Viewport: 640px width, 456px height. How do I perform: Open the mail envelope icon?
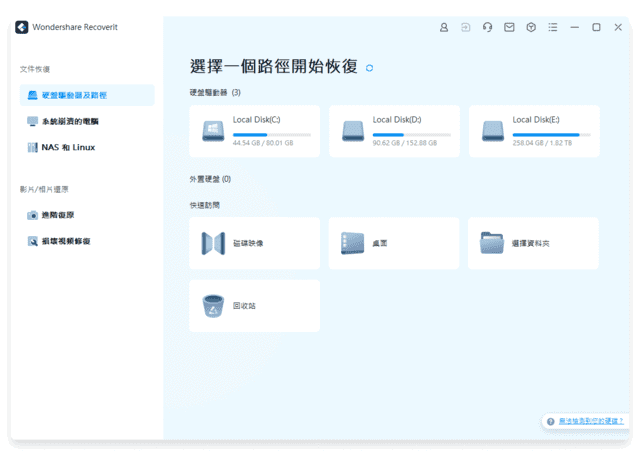pyautogui.click(x=509, y=28)
